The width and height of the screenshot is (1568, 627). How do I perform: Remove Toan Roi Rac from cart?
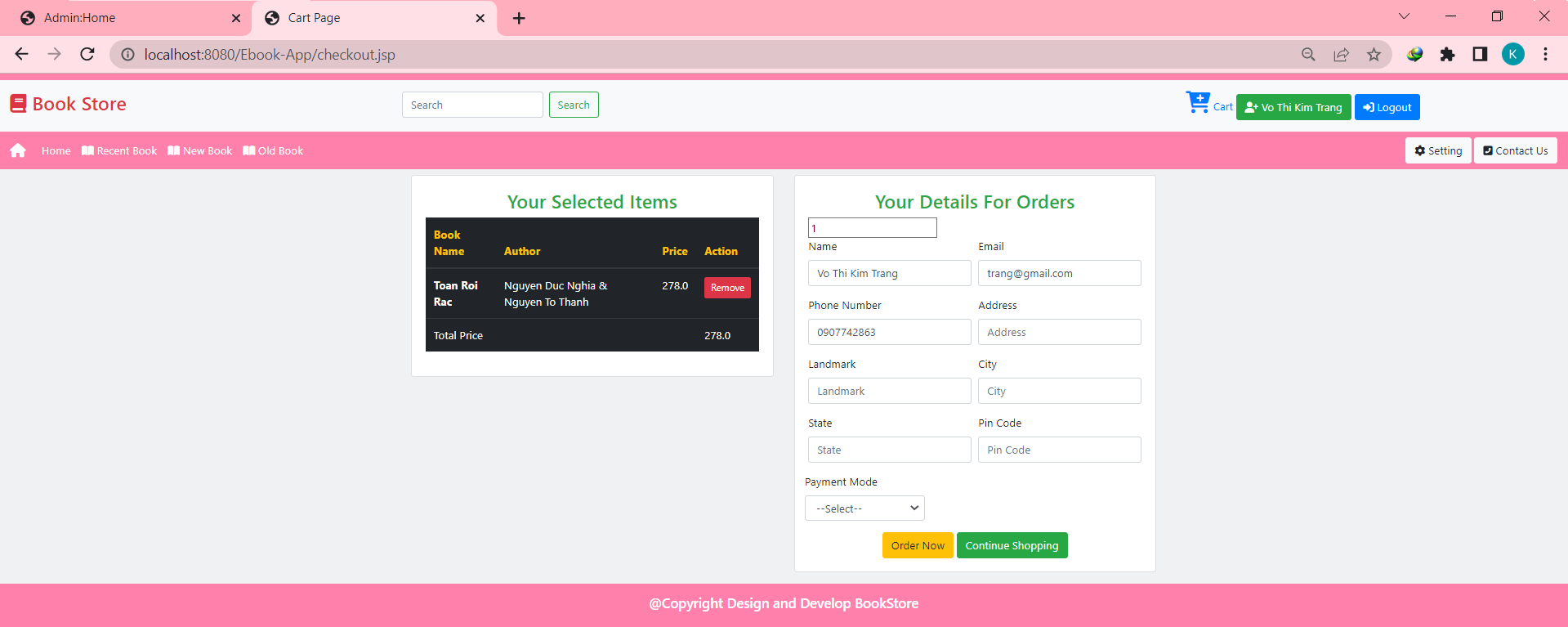pos(727,288)
